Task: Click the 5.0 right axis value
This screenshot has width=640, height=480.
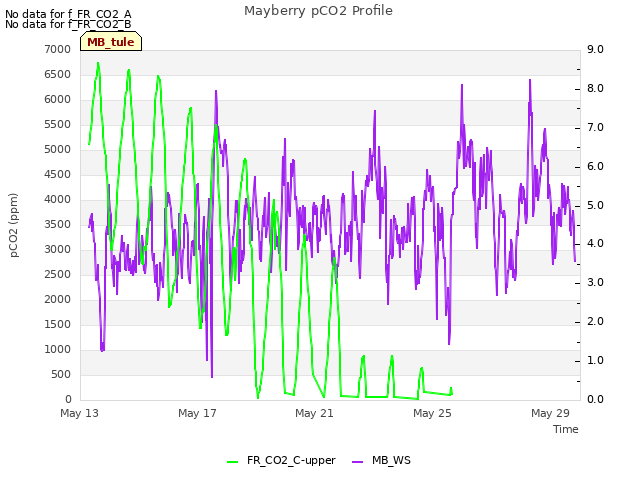Action: pyautogui.click(x=595, y=205)
